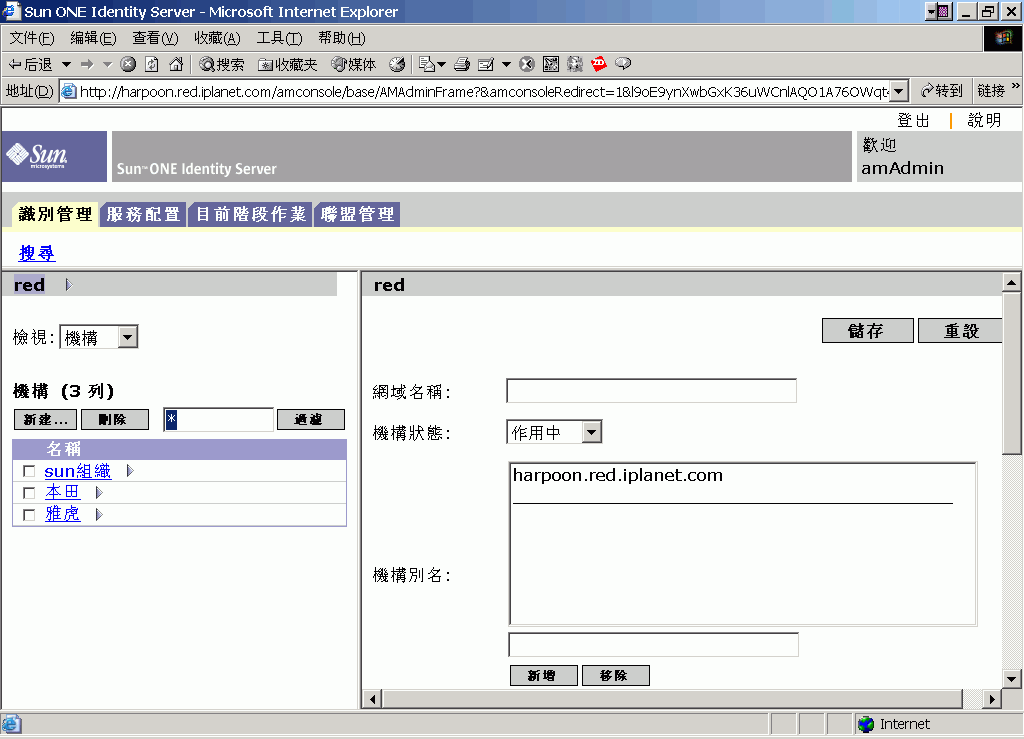Viewport: 1024px width, 739px height.
Task: Click the 重設 reset button
Action: coord(960,330)
